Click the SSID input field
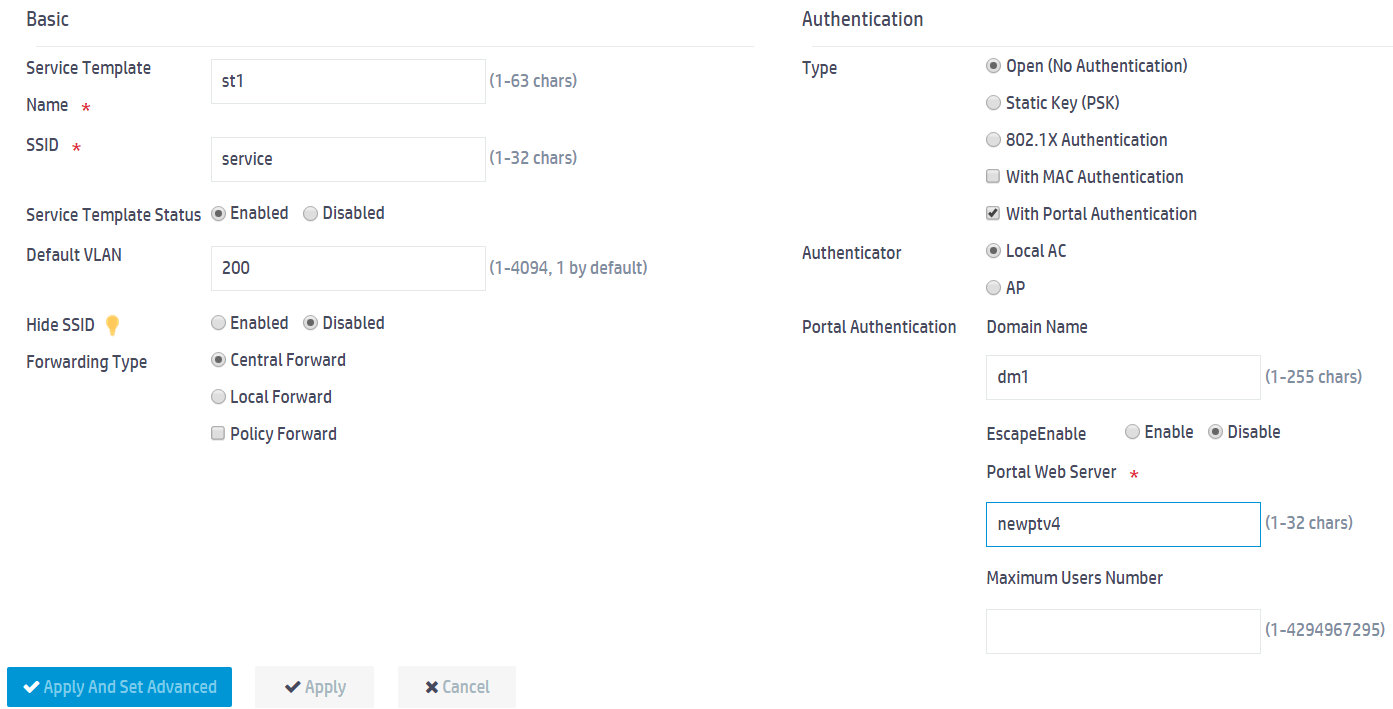Image resolution: width=1393 pixels, height=709 pixels. pos(348,159)
